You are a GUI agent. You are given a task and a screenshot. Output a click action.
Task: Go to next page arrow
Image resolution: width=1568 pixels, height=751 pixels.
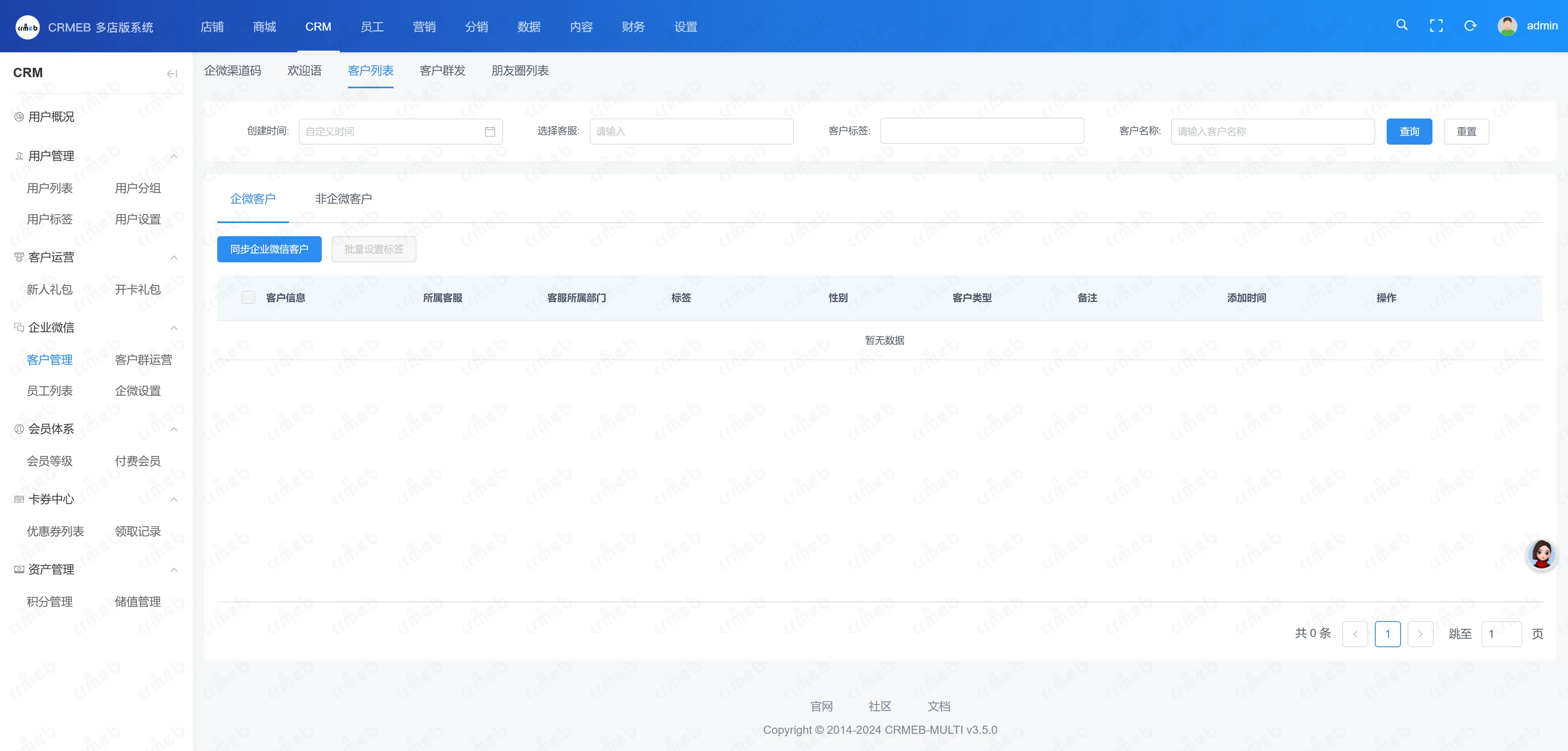point(1420,634)
